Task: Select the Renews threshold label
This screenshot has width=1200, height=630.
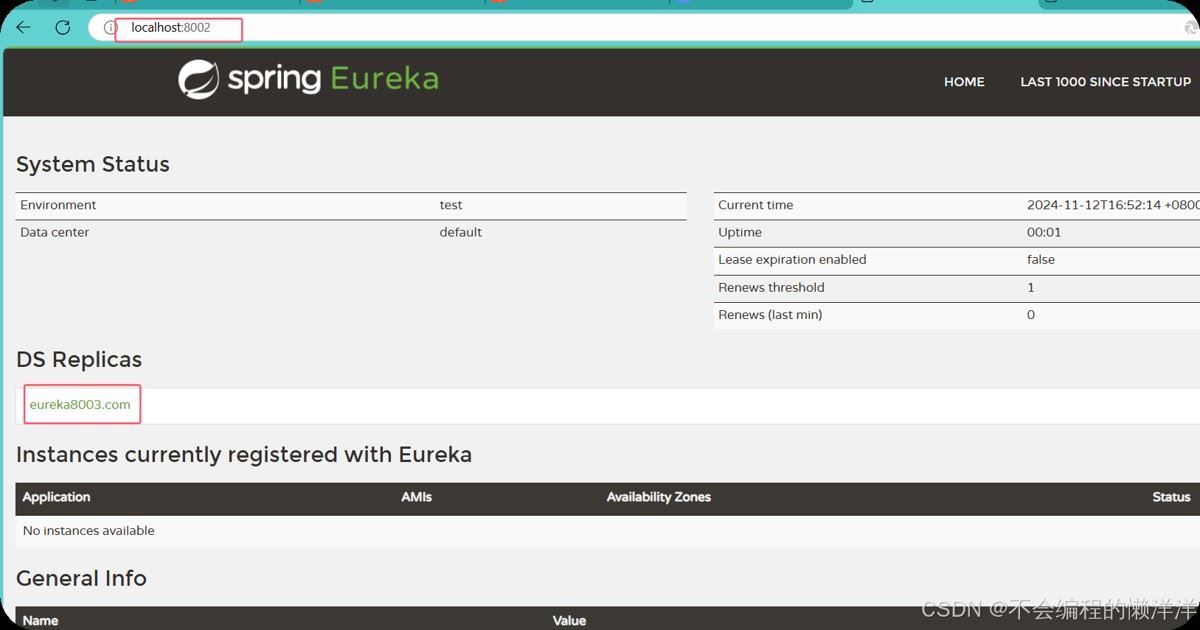Action: [771, 287]
